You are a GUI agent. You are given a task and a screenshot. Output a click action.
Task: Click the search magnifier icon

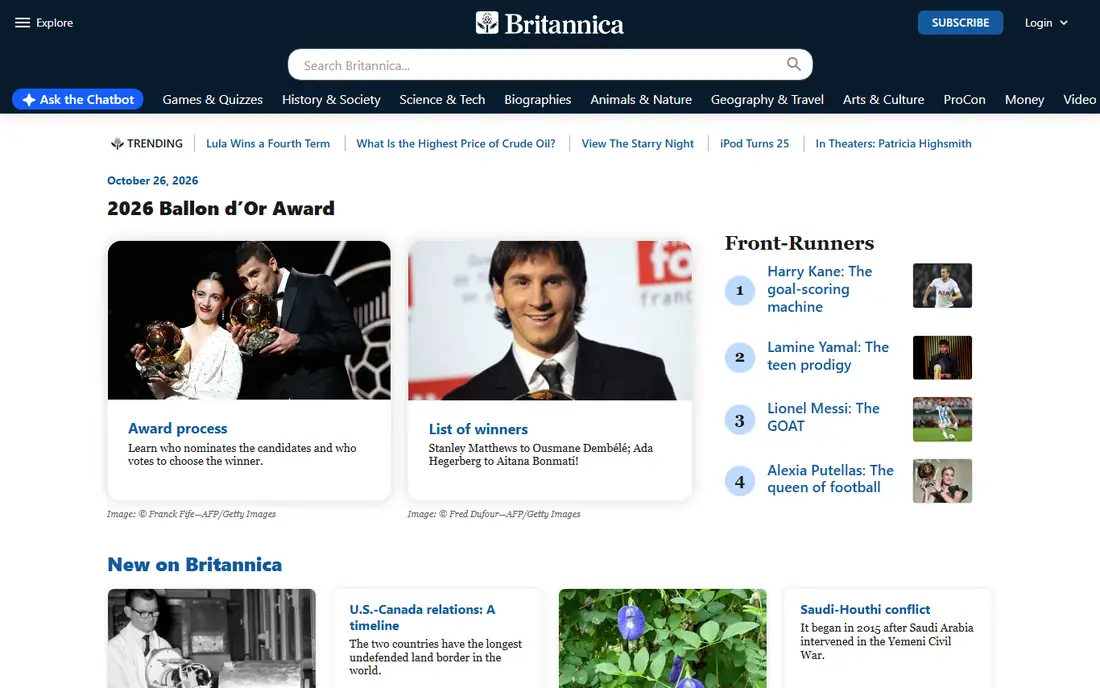[793, 65]
